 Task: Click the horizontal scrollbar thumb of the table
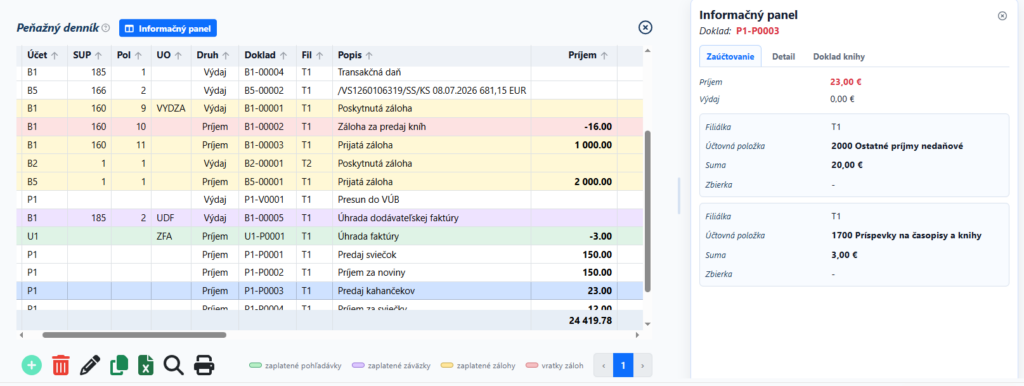(135, 335)
